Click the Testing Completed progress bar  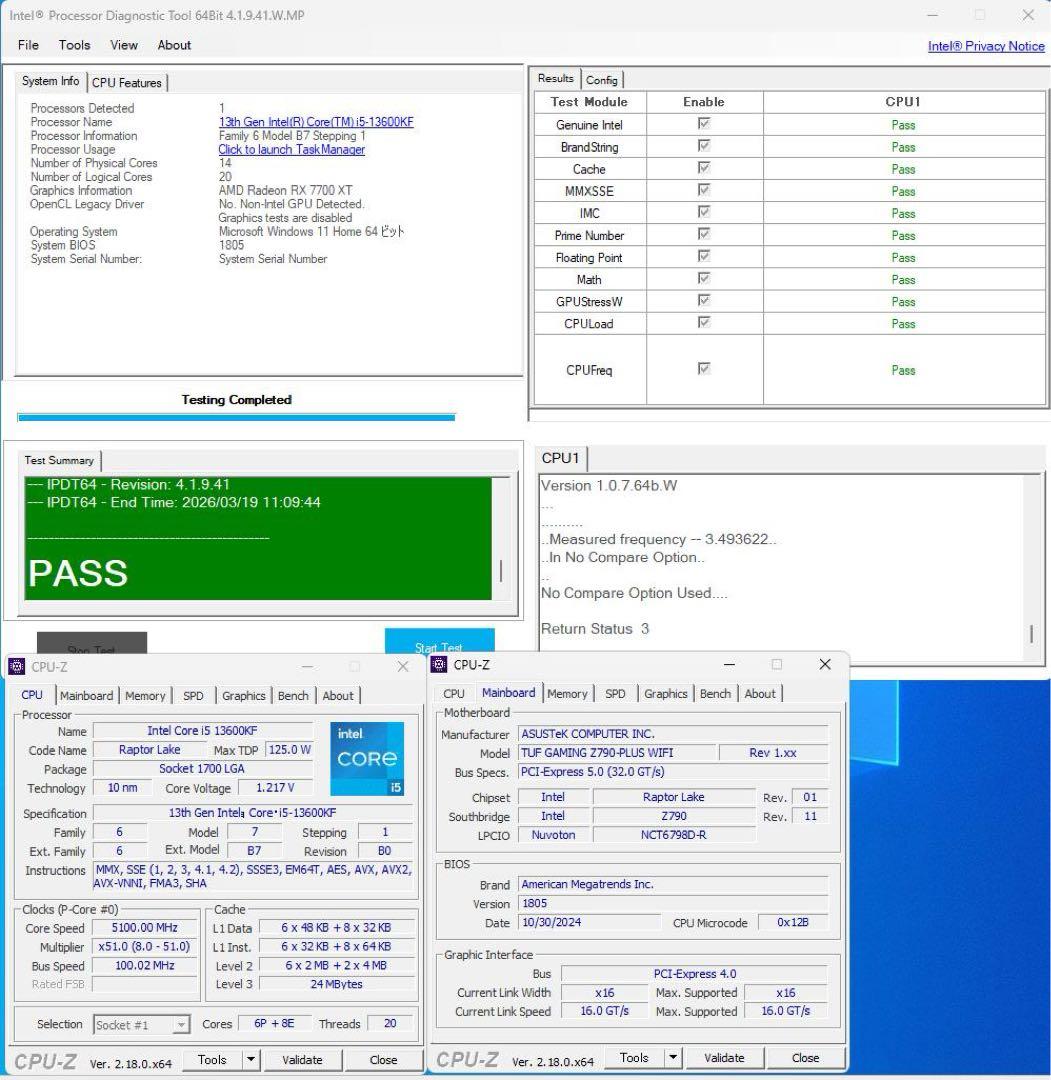click(x=236, y=417)
